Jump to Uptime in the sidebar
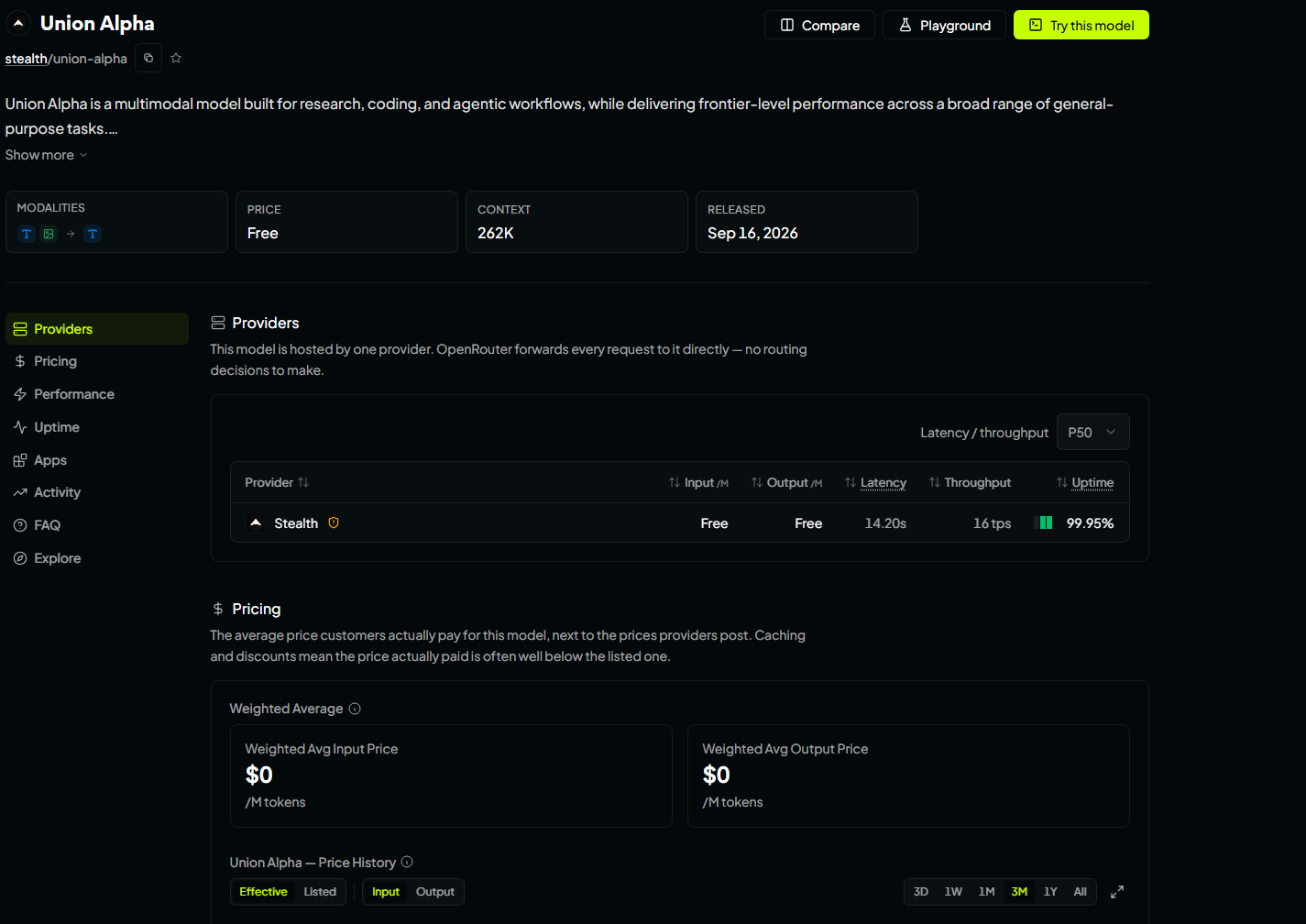Viewport: 1306px width, 924px height. pyautogui.click(x=97, y=427)
